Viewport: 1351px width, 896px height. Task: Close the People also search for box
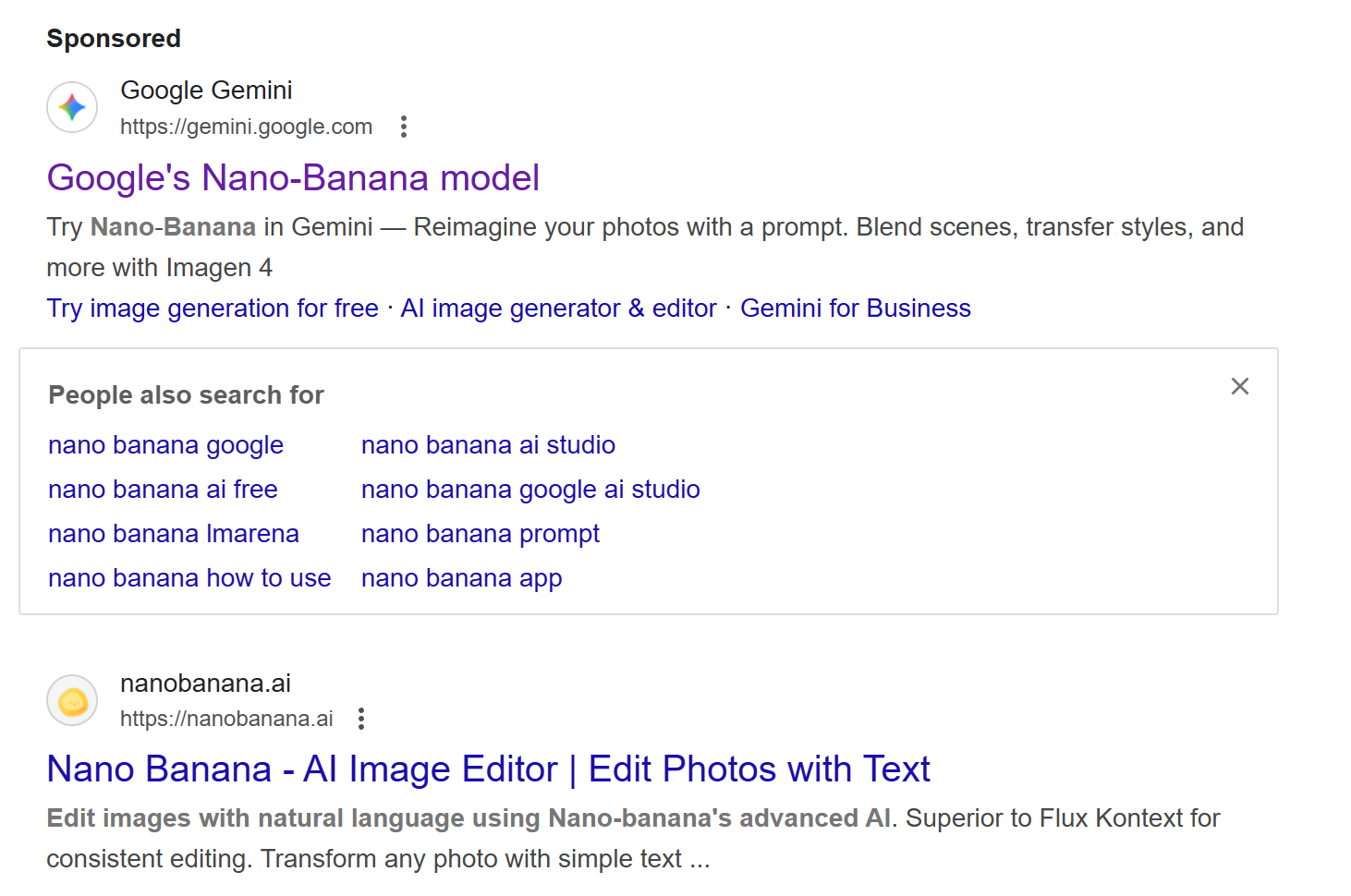tap(1240, 386)
